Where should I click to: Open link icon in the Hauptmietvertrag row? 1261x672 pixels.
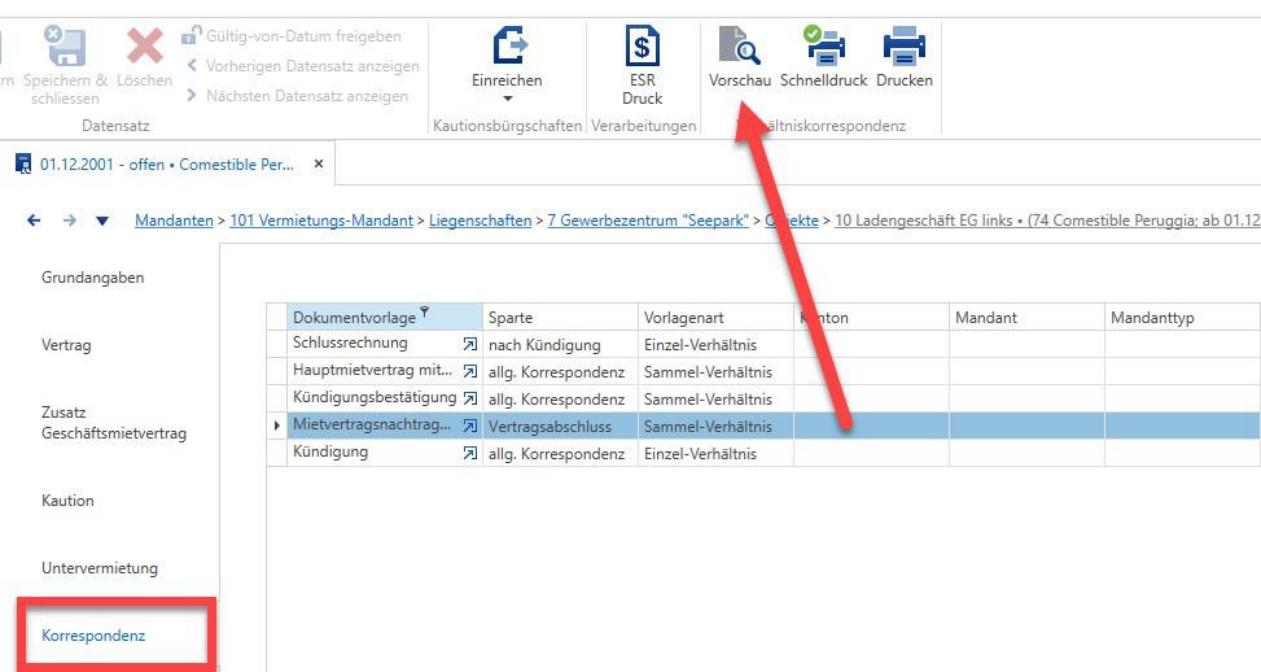(x=469, y=372)
